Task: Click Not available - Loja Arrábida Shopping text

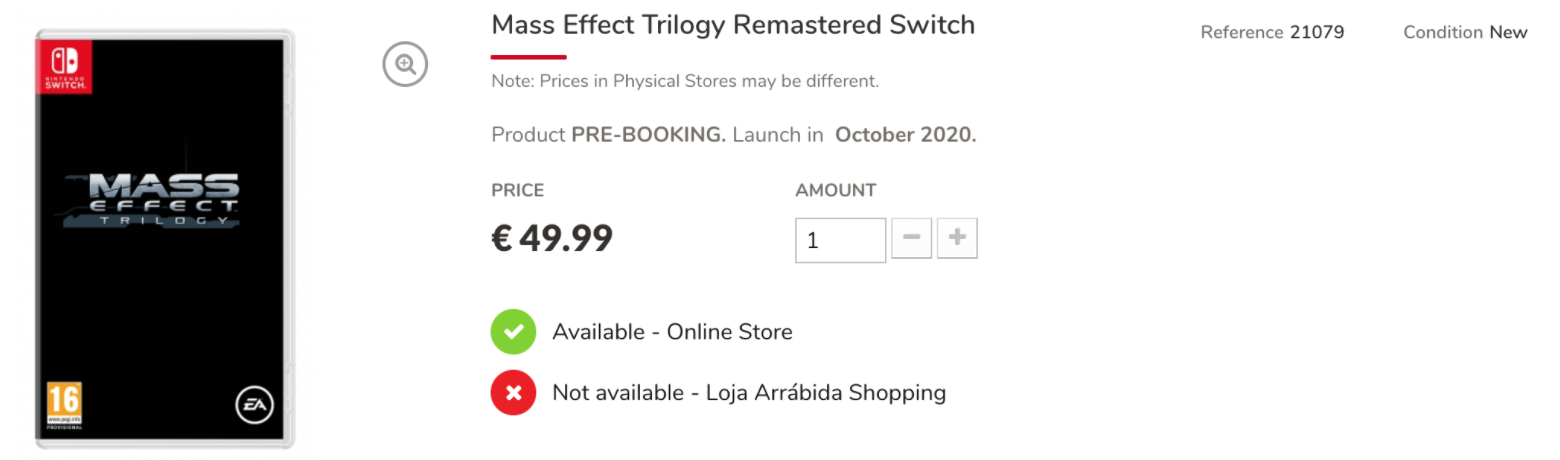Action: [x=749, y=393]
